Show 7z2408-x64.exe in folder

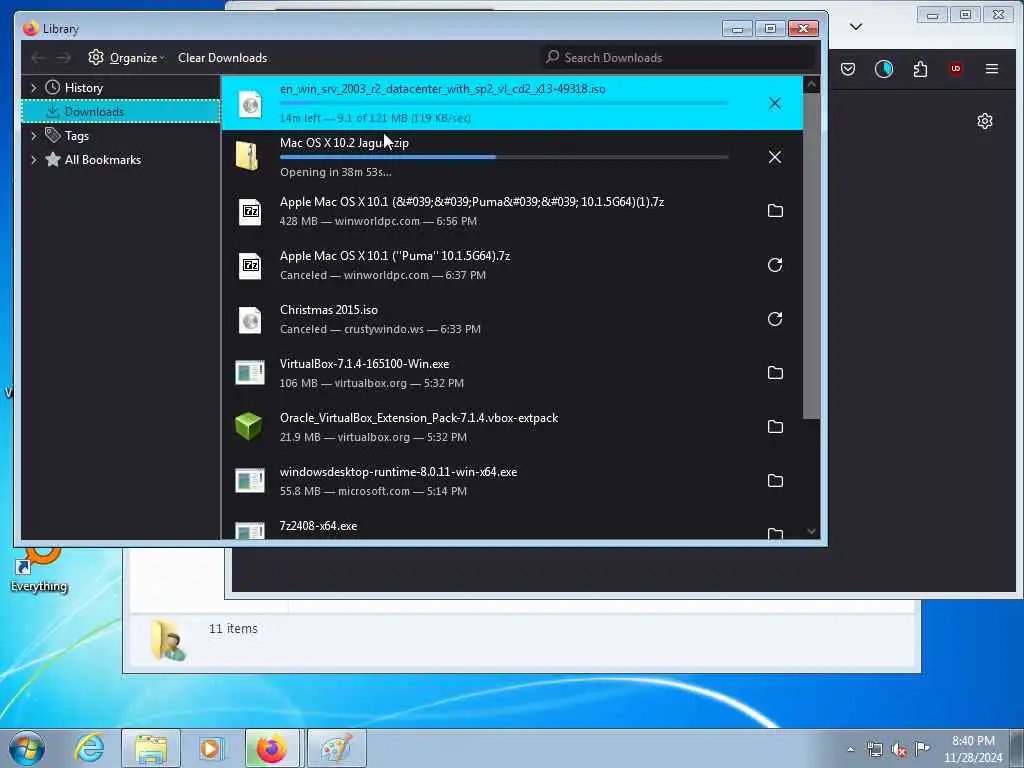tap(775, 534)
